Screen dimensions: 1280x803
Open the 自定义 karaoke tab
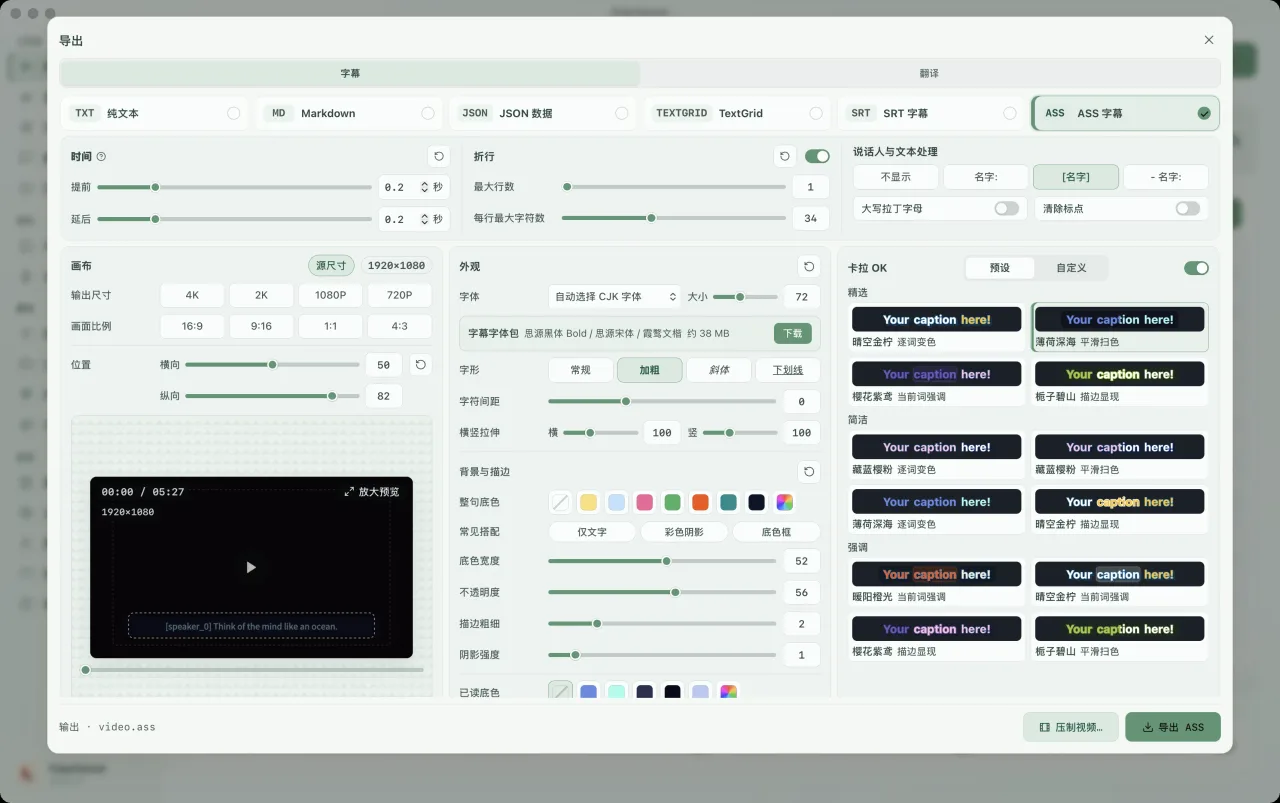(x=1073, y=268)
